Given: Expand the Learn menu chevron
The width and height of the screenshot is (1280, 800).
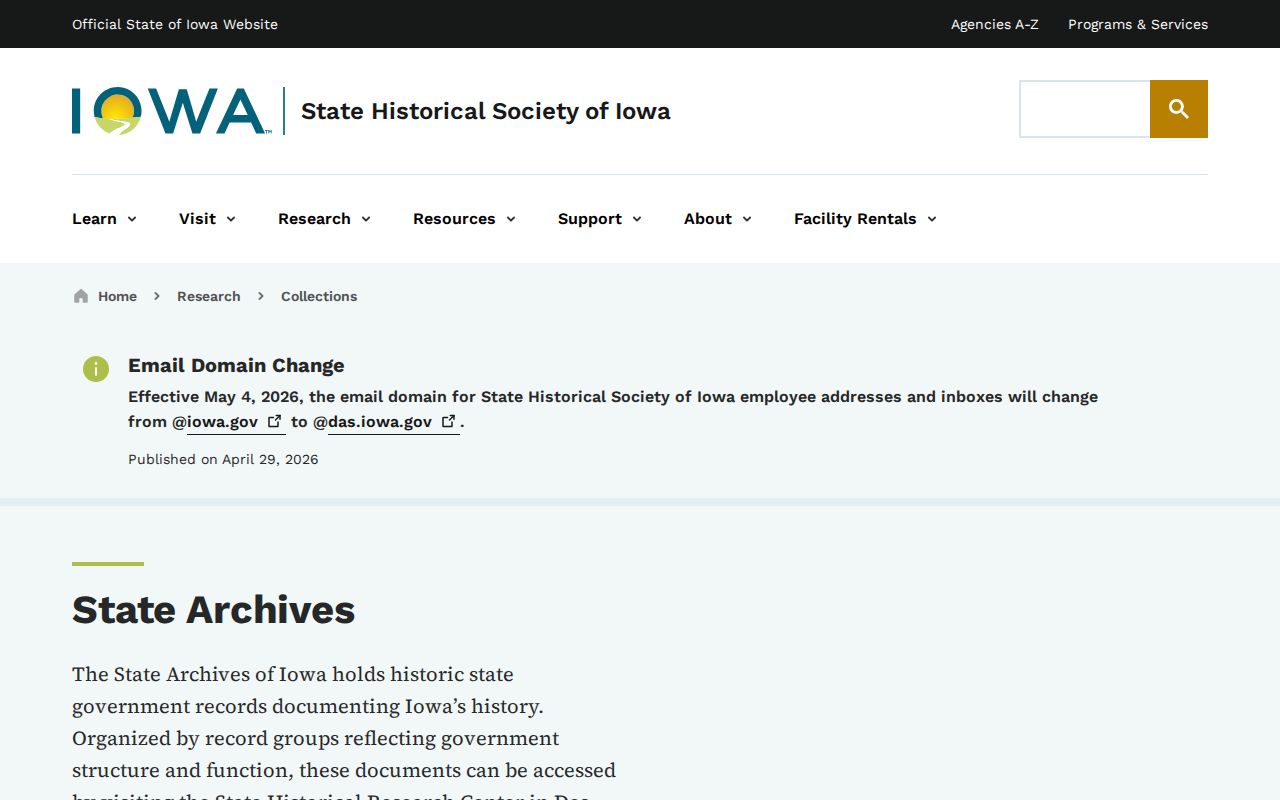Looking at the screenshot, I should (132, 219).
